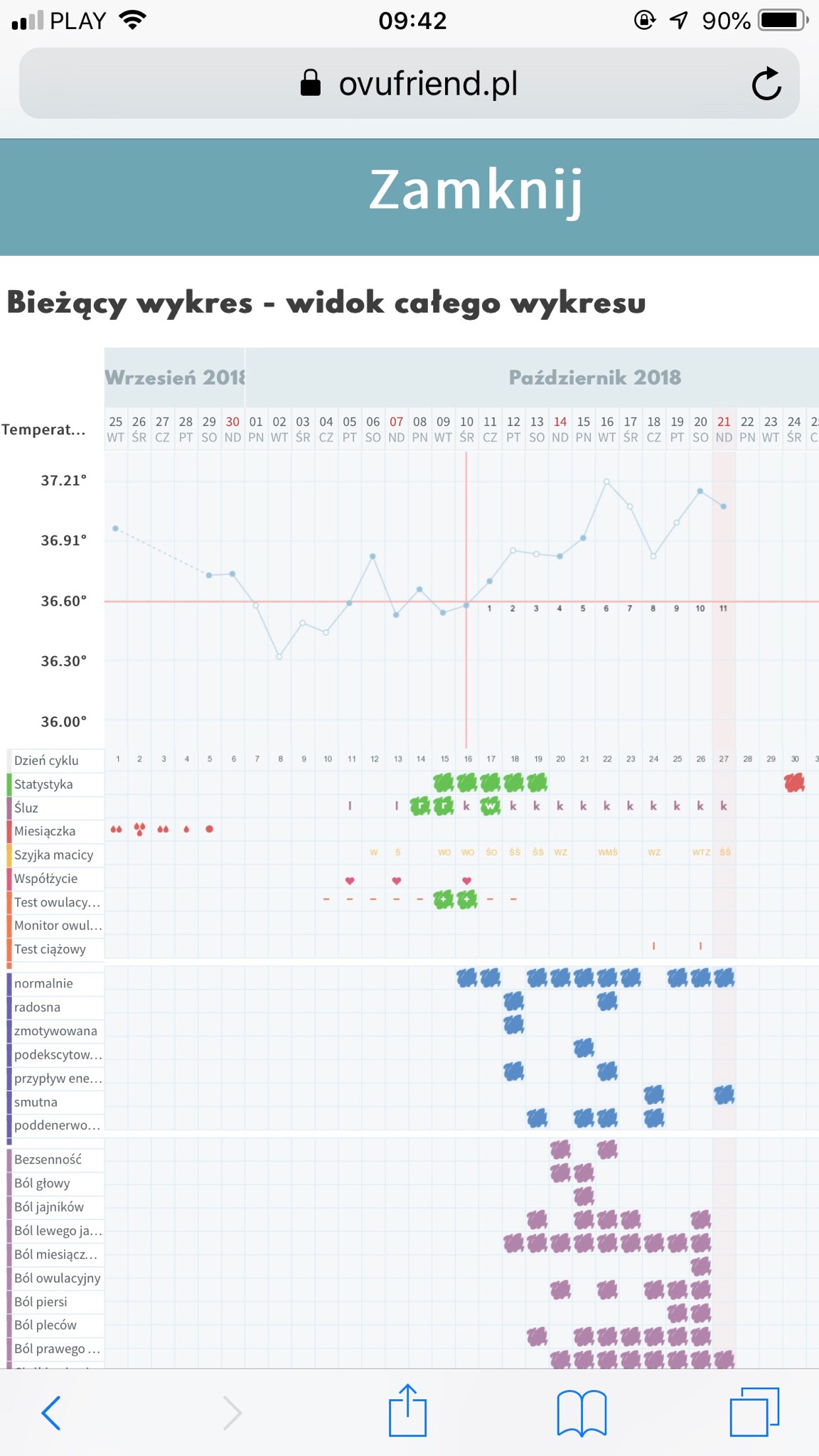This screenshot has width=819, height=1456.
Task: Tap the Październik 2018 month header
Action: 594,378
